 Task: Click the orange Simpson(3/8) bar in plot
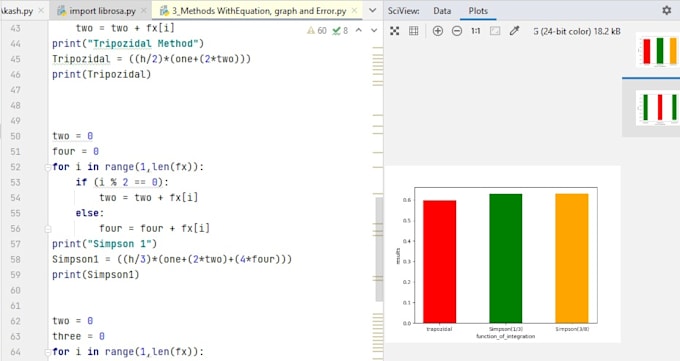point(572,259)
